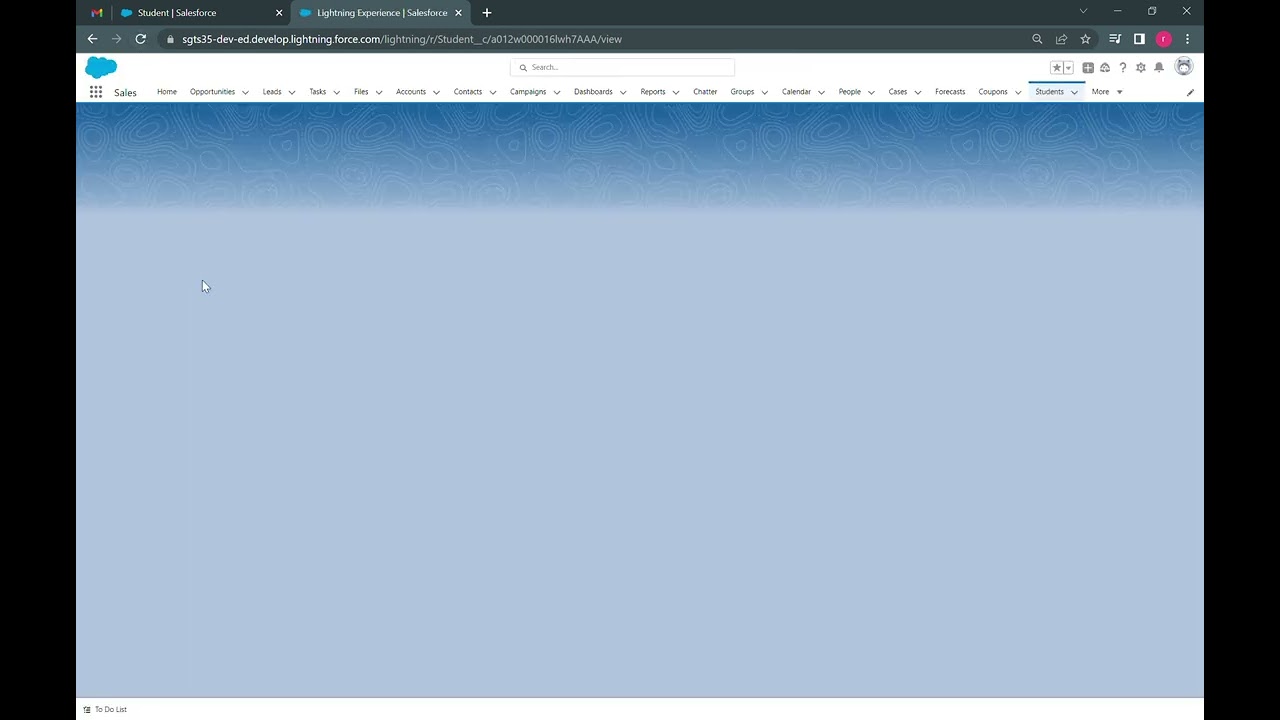
Task: Expand the Coupons tab chevron
Action: coord(1018,92)
